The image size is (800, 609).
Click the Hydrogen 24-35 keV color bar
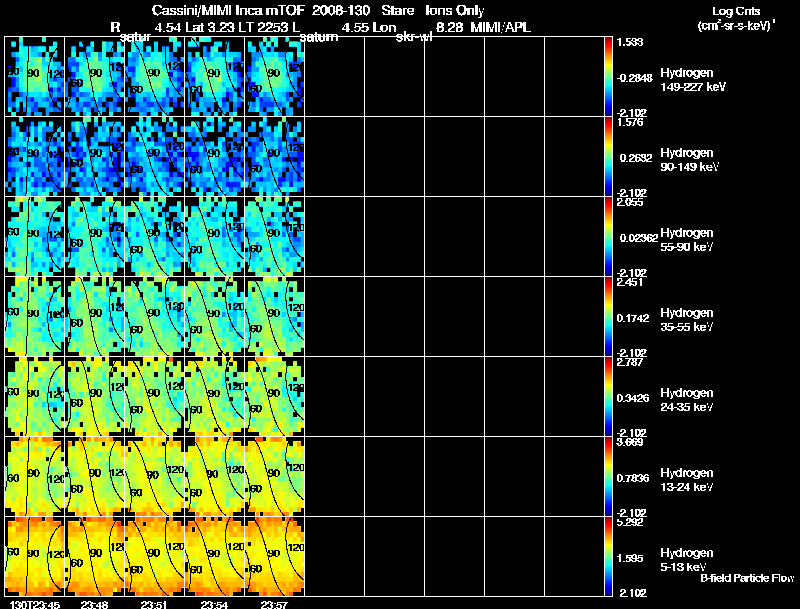(608, 397)
